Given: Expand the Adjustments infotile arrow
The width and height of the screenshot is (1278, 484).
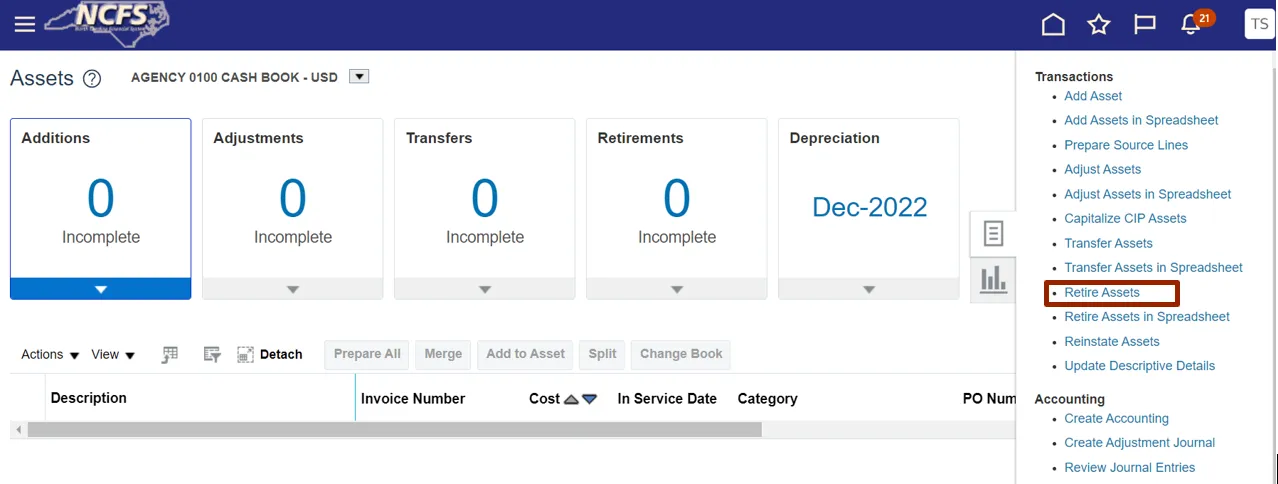Looking at the screenshot, I should (293, 289).
